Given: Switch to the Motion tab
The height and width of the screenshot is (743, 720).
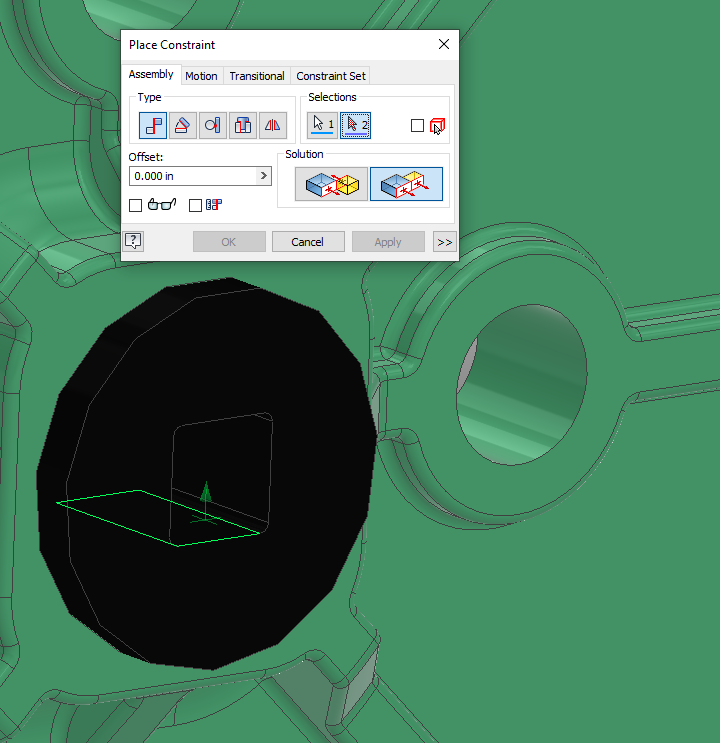Looking at the screenshot, I should [x=201, y=76].
